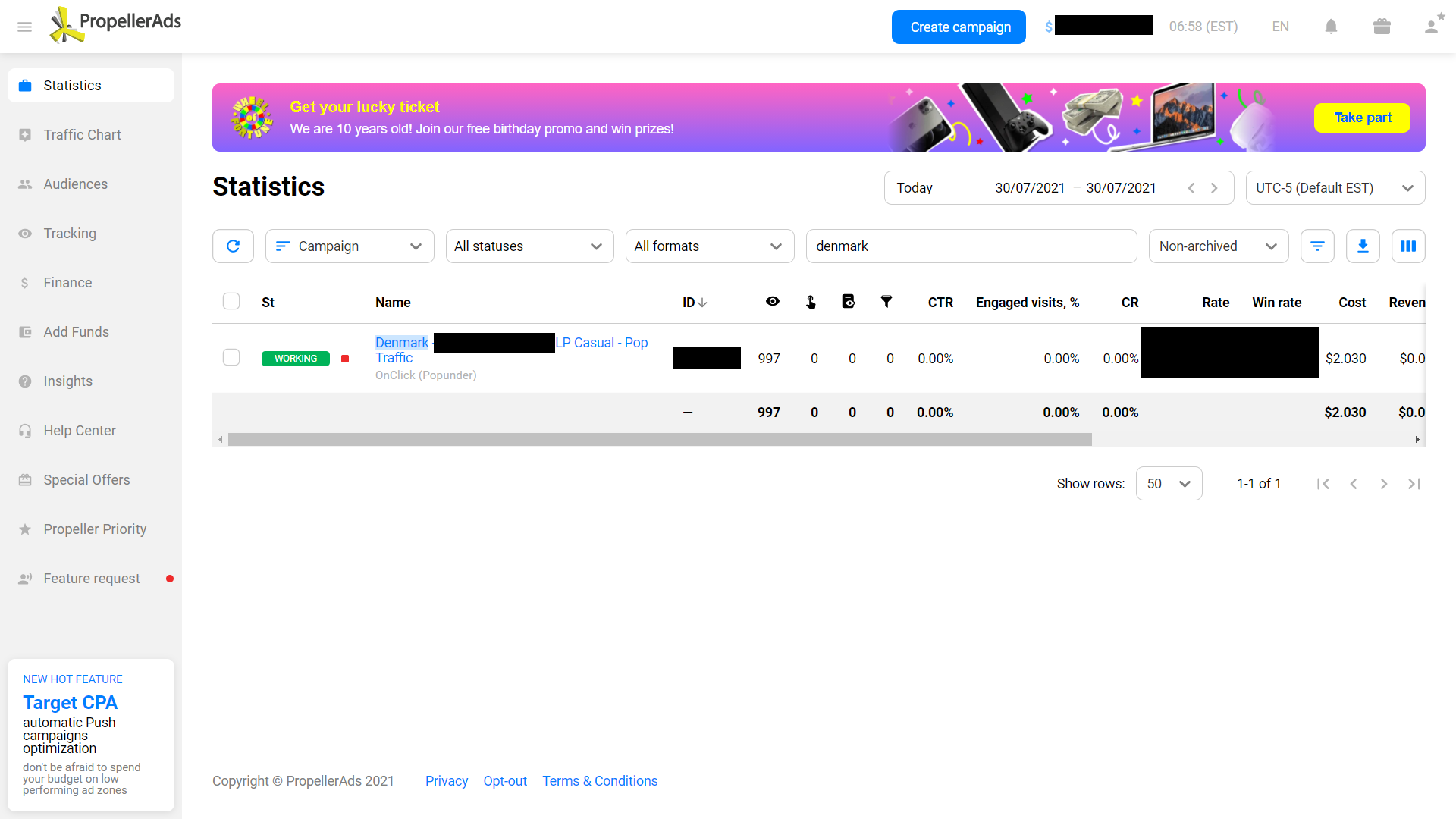This screenshot has width=1456, height=819.
Task: Sort by Cost column header
Action: point(1352,303)
